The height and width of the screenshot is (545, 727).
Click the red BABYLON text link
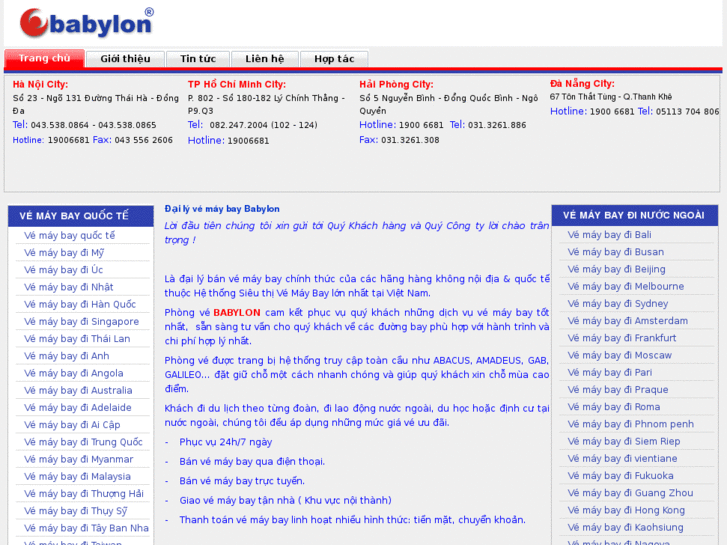[236, 313]
